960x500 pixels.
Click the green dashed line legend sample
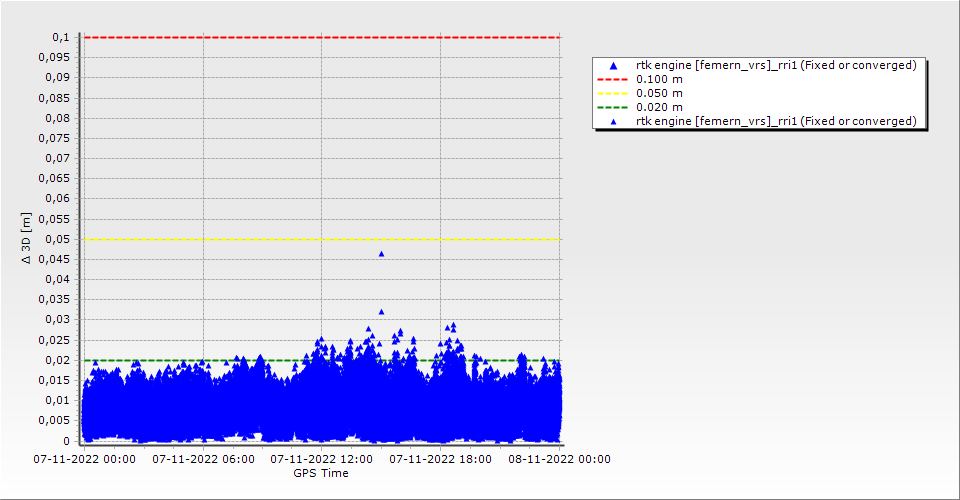tap(614, 107)
